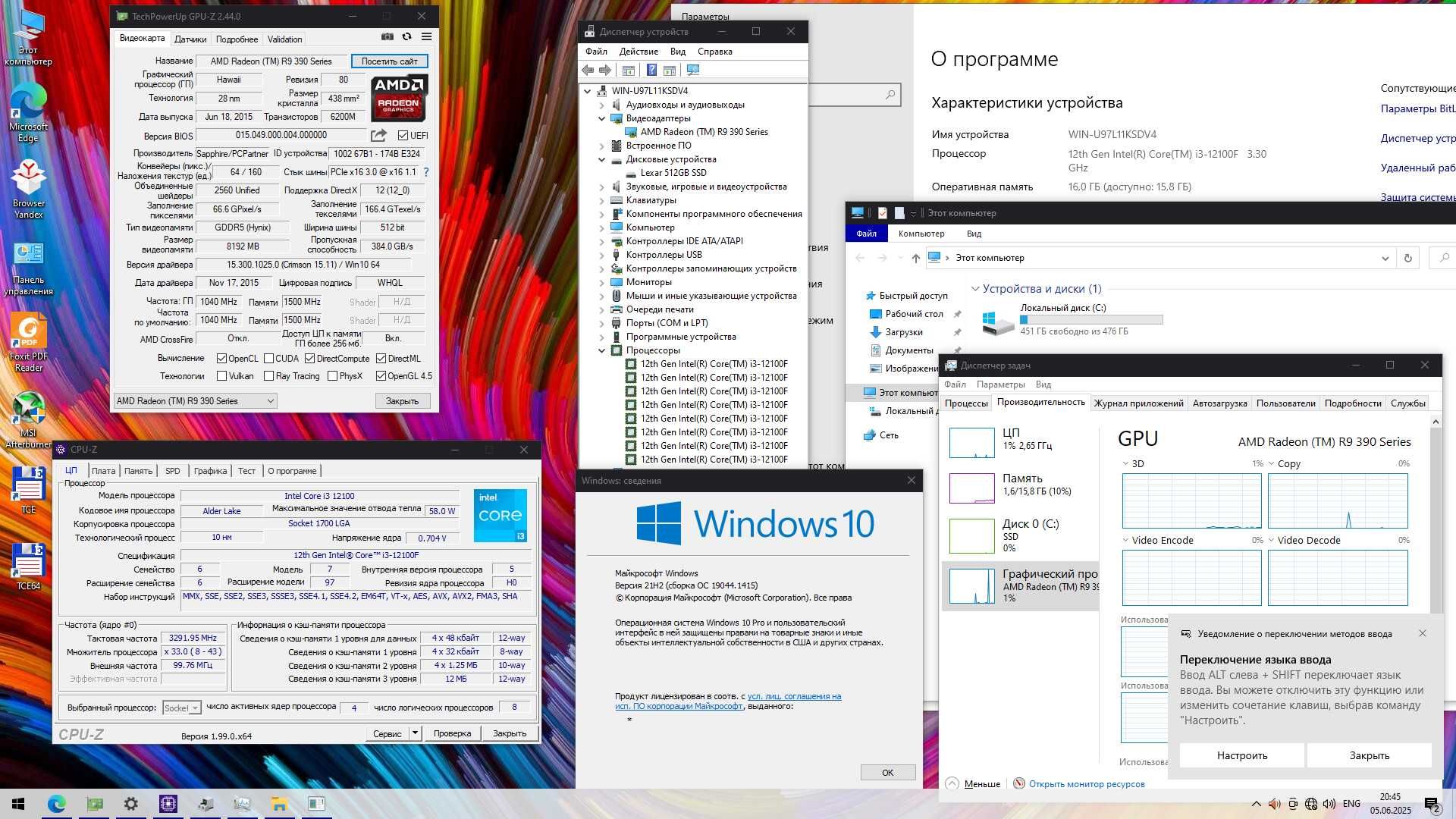1456x819 pixels.
Task: Take a GPU-Z screenshot with camera icon
Action: [x=387, y=36]
